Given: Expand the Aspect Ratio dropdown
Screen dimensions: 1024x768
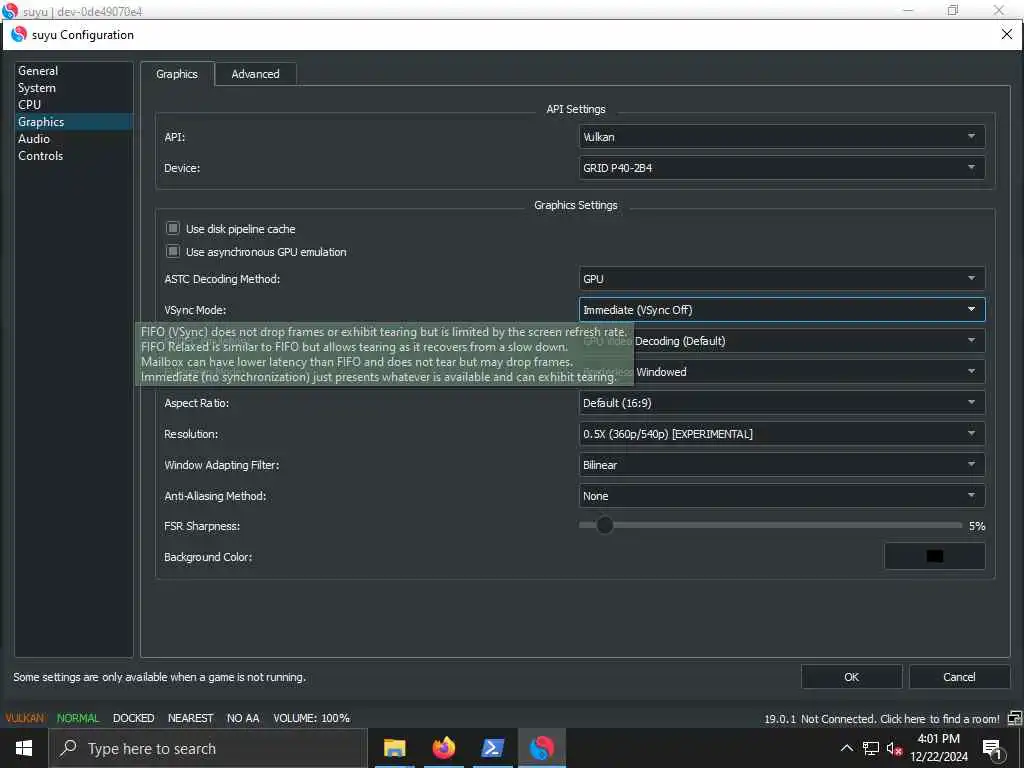Looking at the screenshot, I should pos(782,403).
